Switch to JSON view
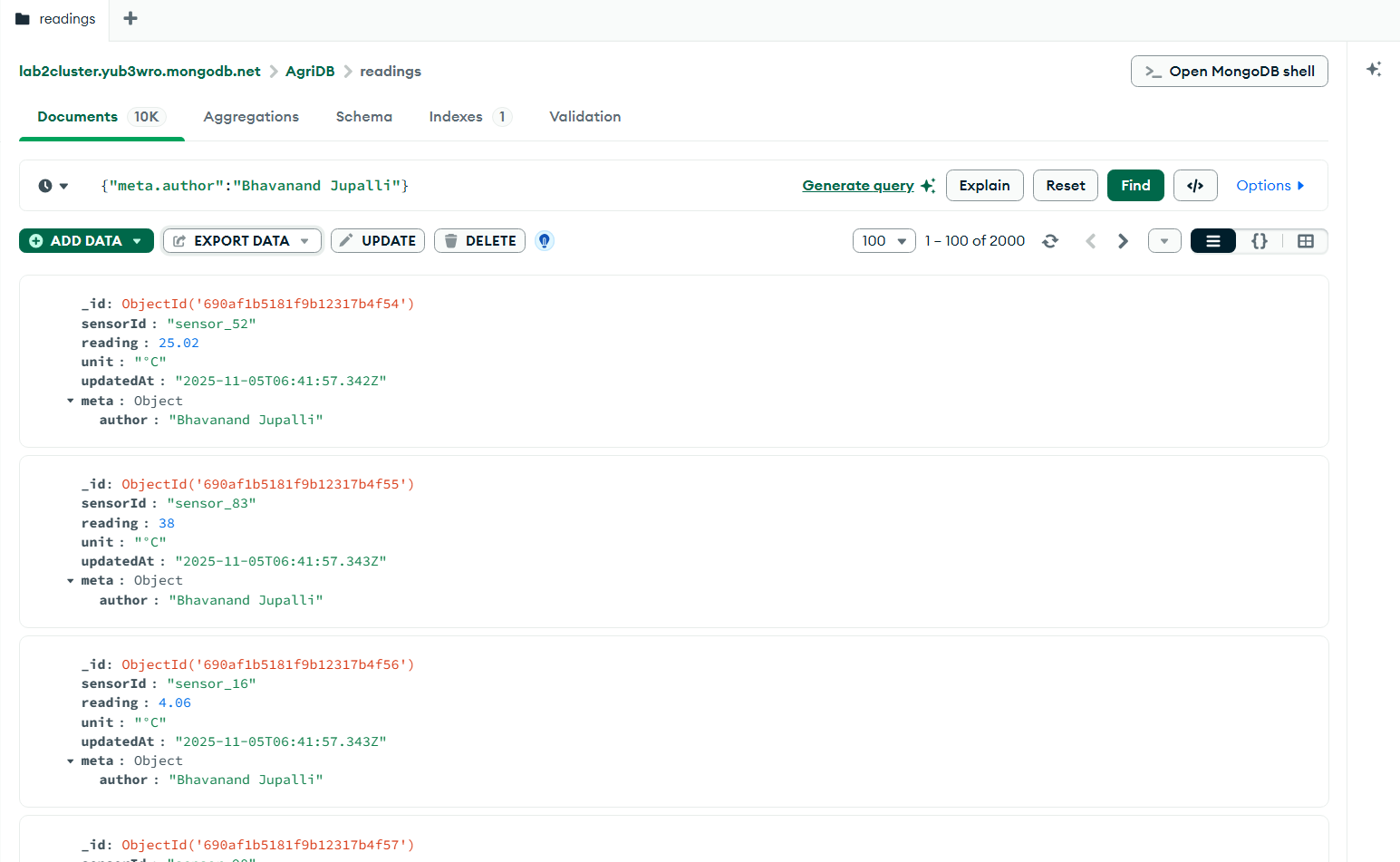1400x862 pixels. coord(1259,241)
